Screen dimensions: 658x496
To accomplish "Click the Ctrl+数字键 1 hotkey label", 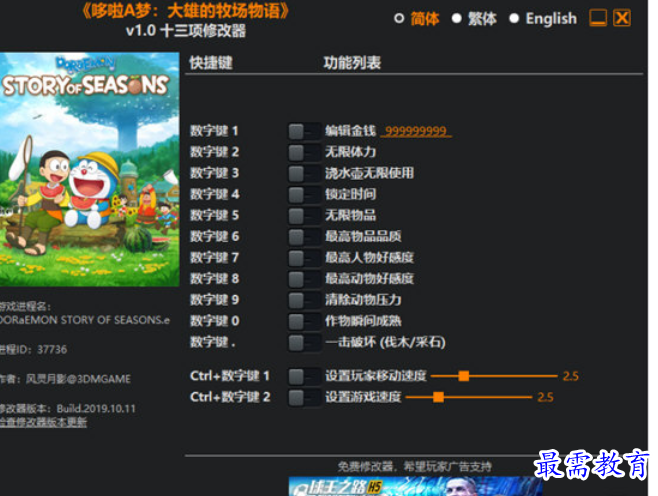I will (230, 376).
